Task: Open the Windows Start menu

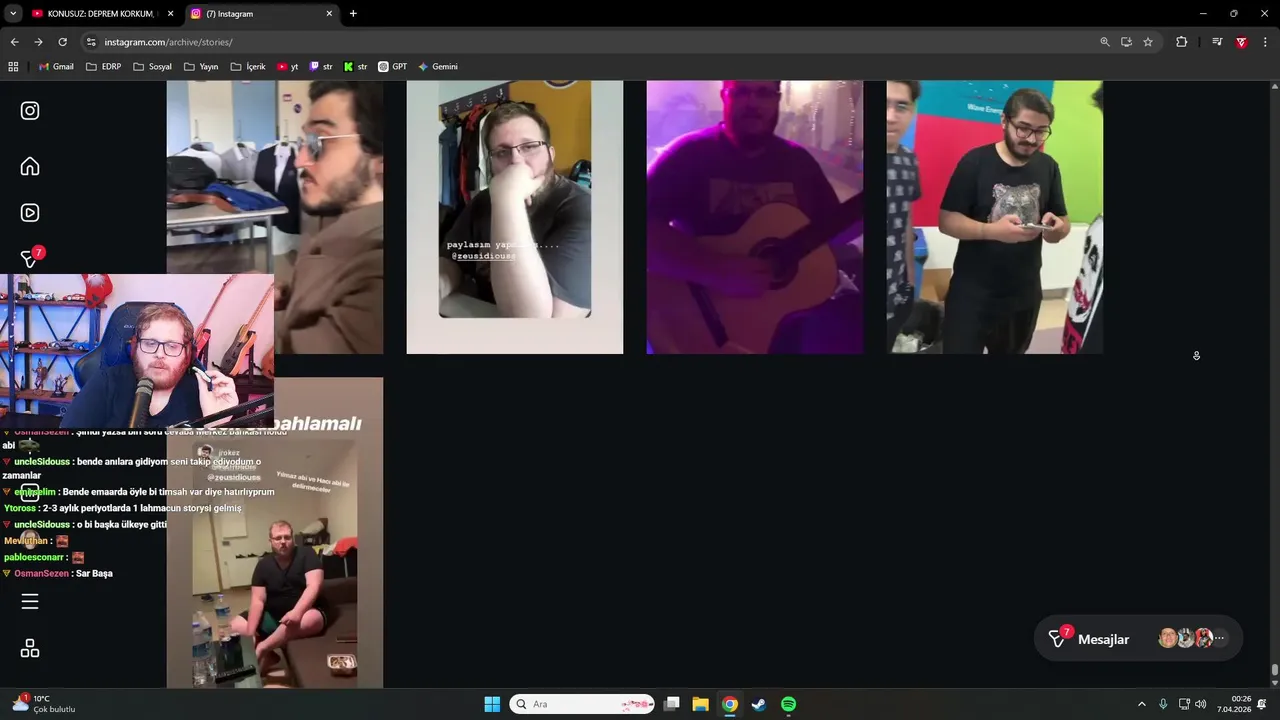Action: click(x=492, y=704)
